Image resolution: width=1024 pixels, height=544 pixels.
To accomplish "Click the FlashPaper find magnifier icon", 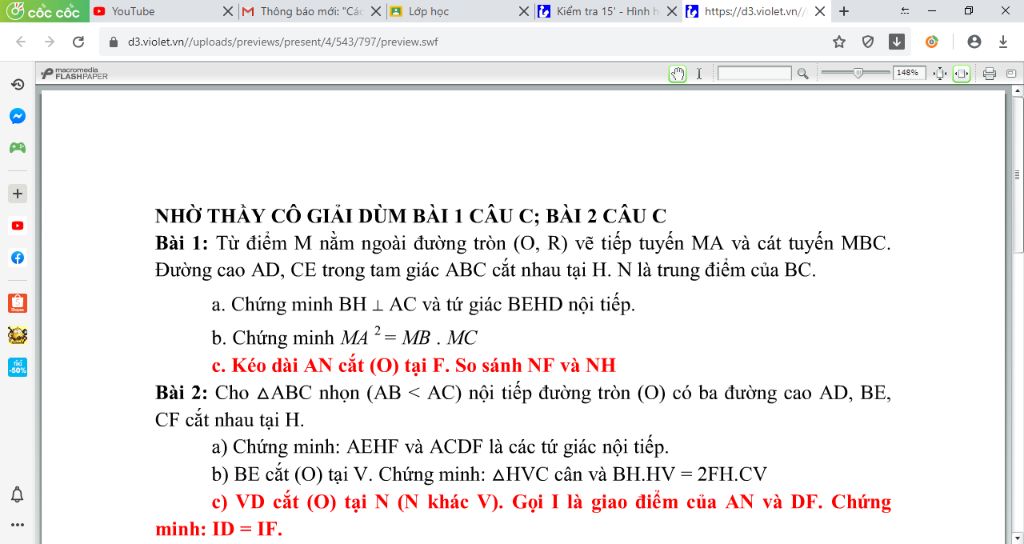I will point(803,74).
